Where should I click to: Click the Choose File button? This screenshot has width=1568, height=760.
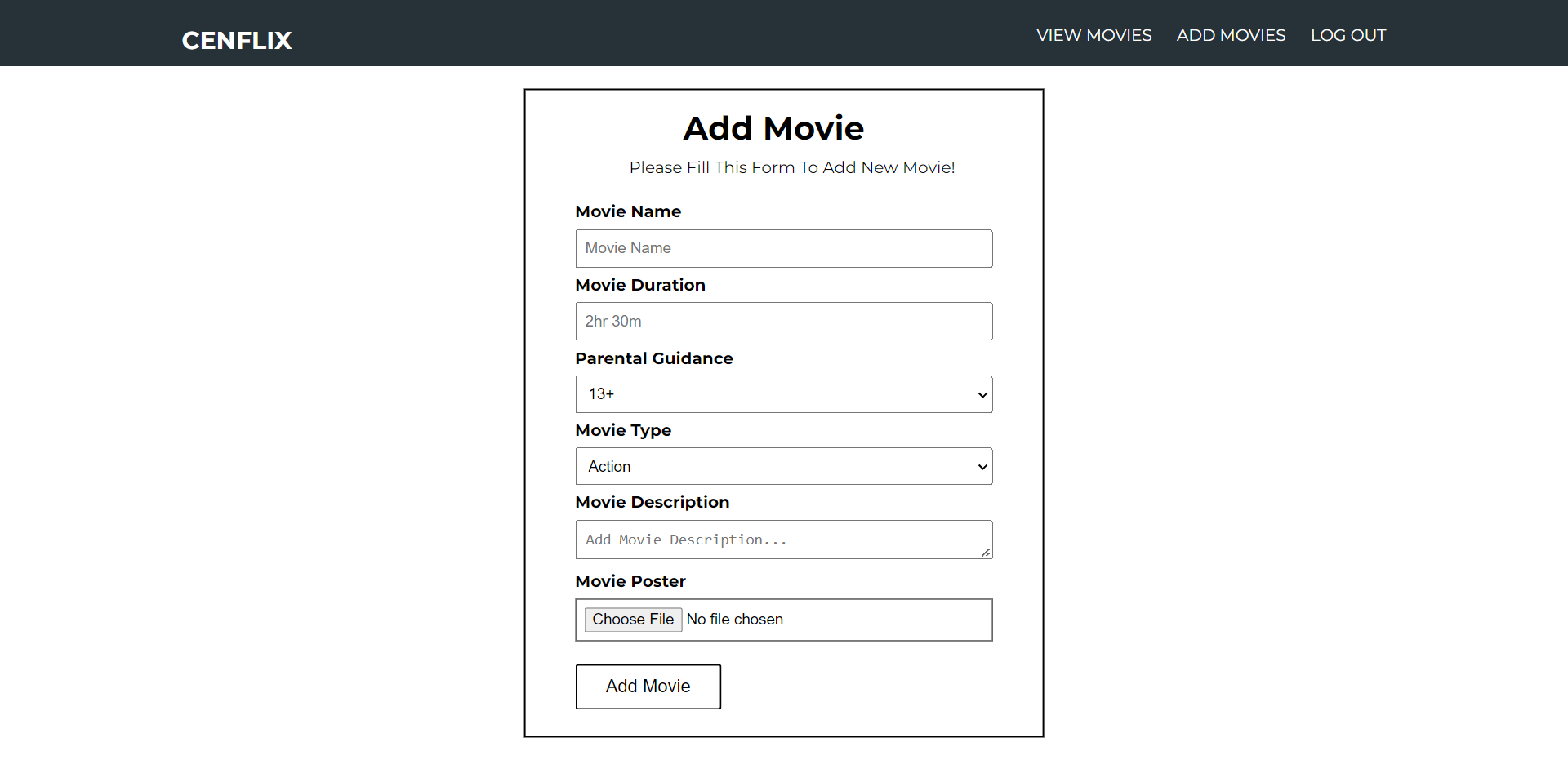(x=633, y=620)
